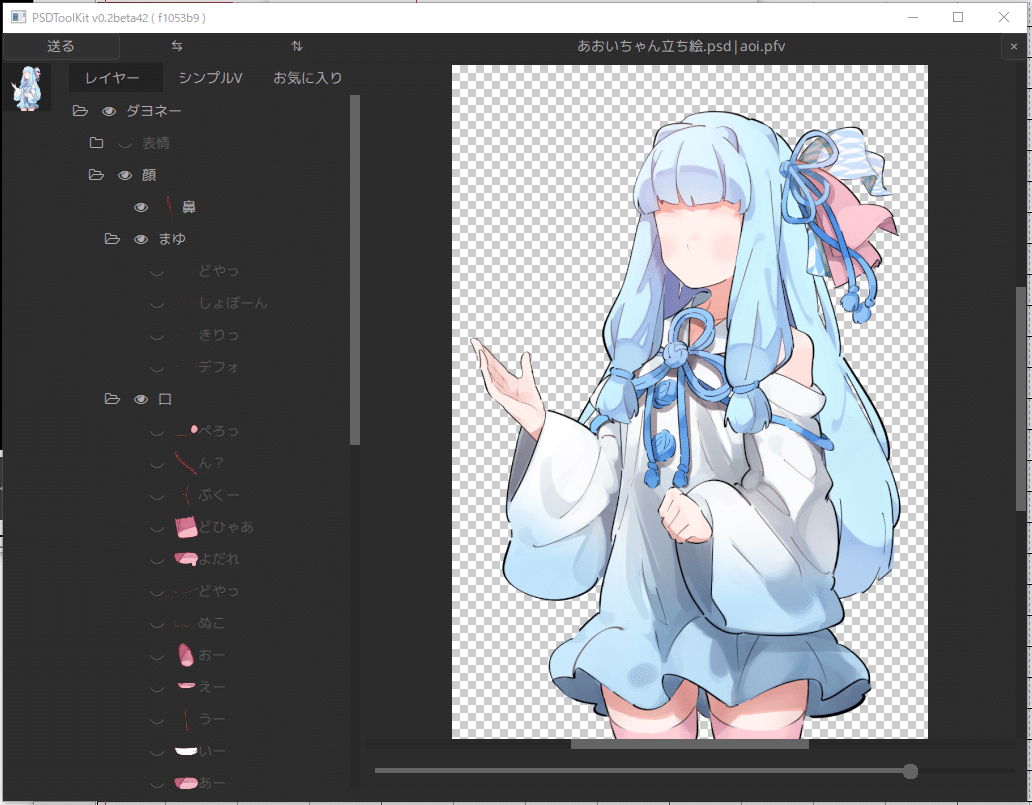Collapse the まゆ folder

pyautogui.click(x=112, y=238)
